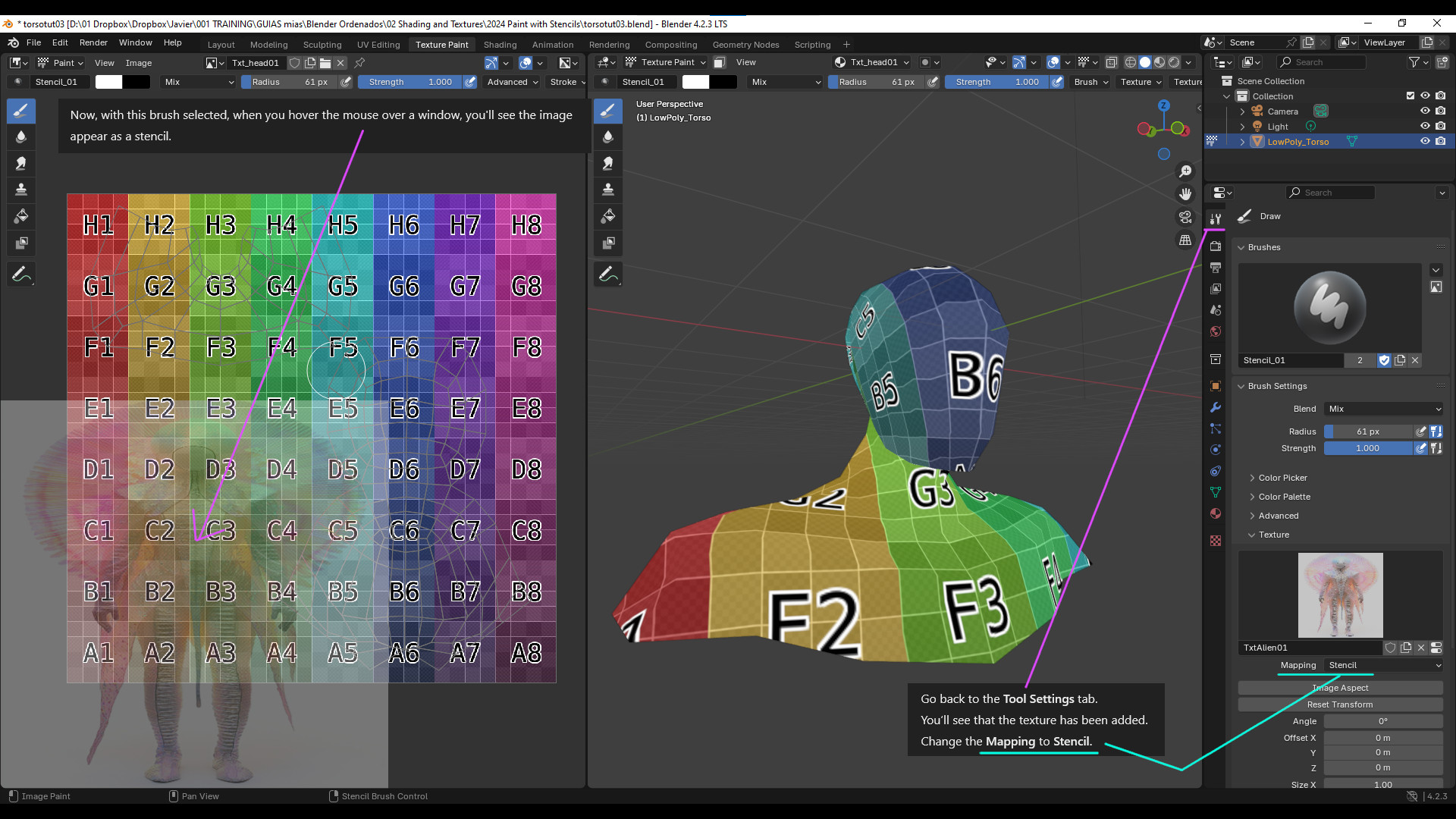Toggle the camera view icon in viewport
Image resolution: width=1456 pixels, height=819 pixels.
click(x=1185, y=217)
